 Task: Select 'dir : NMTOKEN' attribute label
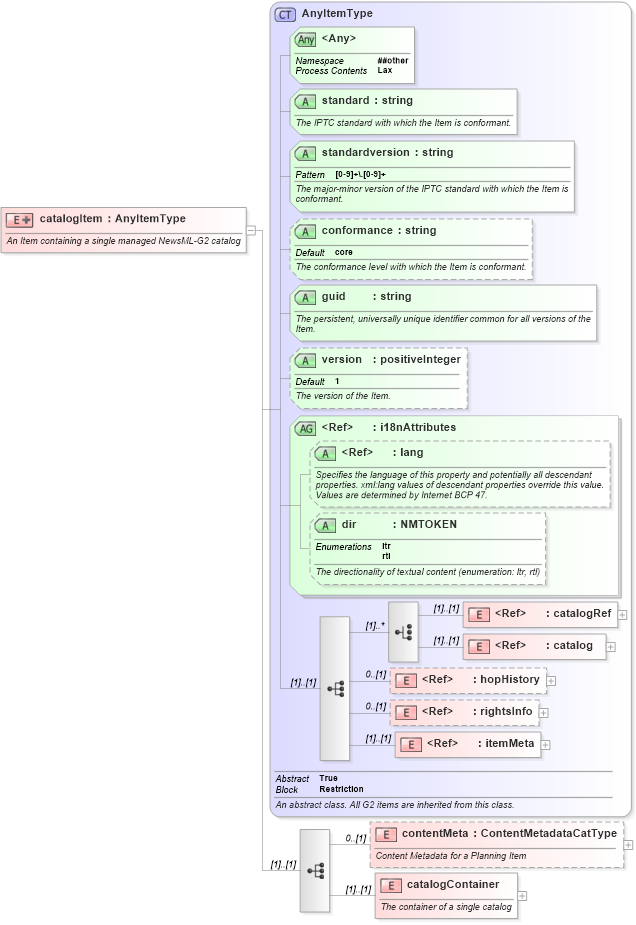(399, 525)
